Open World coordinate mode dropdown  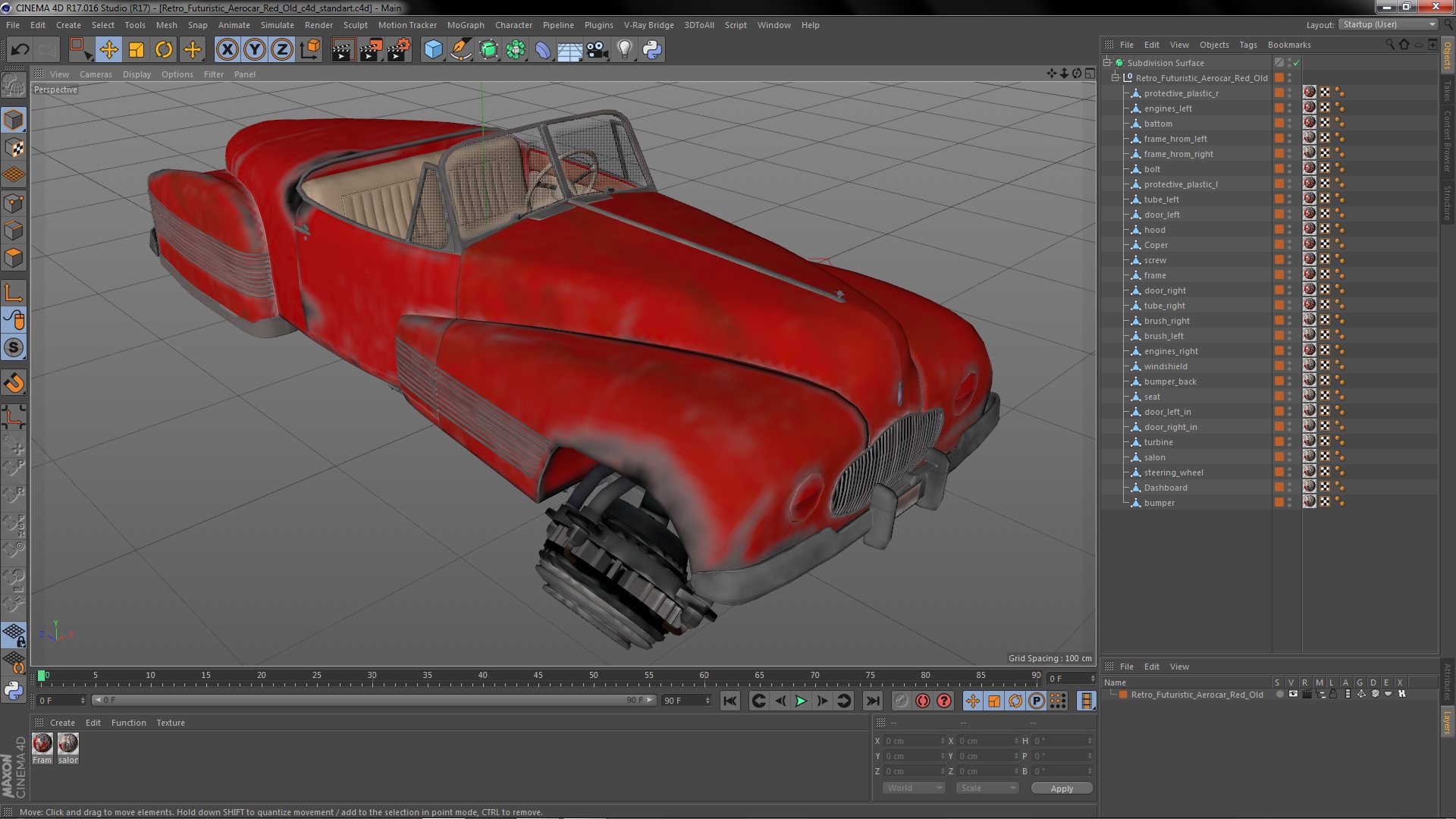pos(914,788)
